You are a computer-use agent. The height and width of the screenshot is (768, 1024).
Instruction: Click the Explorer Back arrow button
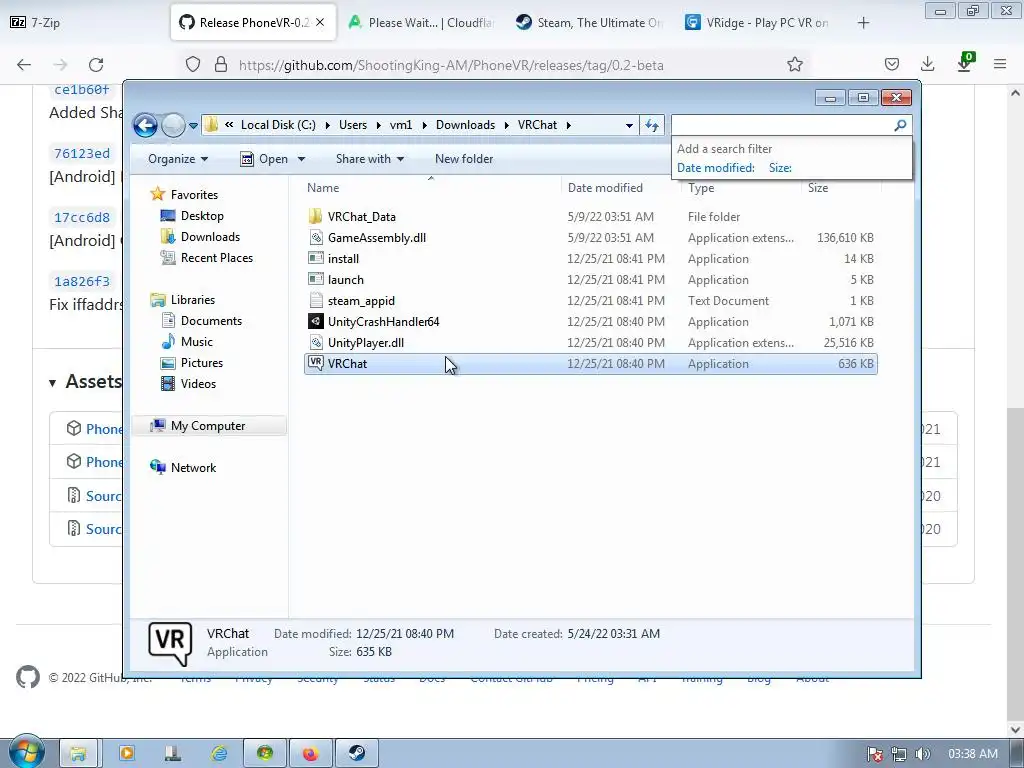click(145, 125)
